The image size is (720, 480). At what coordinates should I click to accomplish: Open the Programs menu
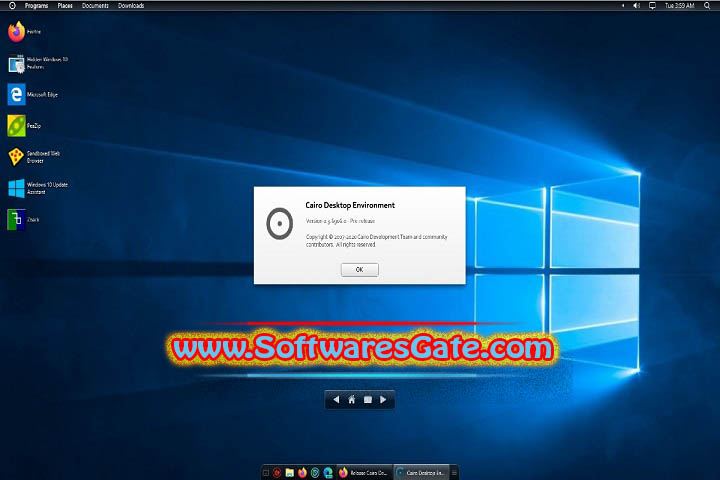click(36, 6)
